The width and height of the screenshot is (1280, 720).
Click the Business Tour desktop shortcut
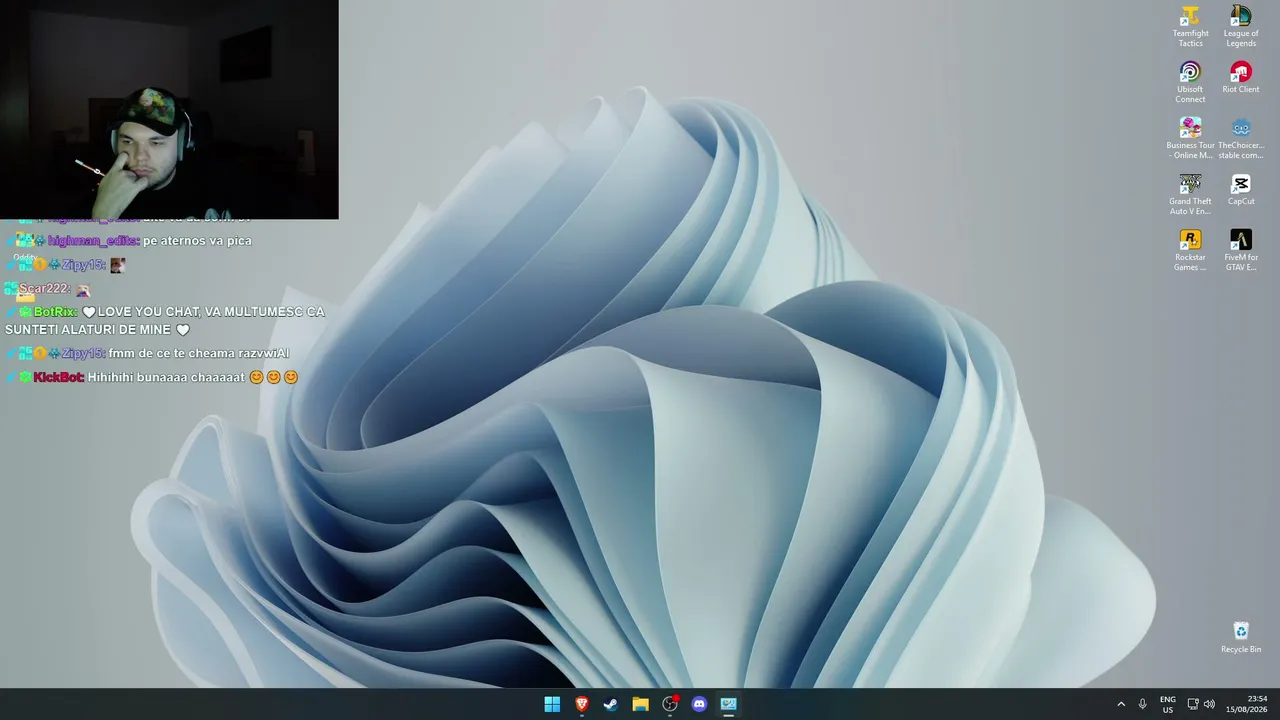(x=1190, y=139)
